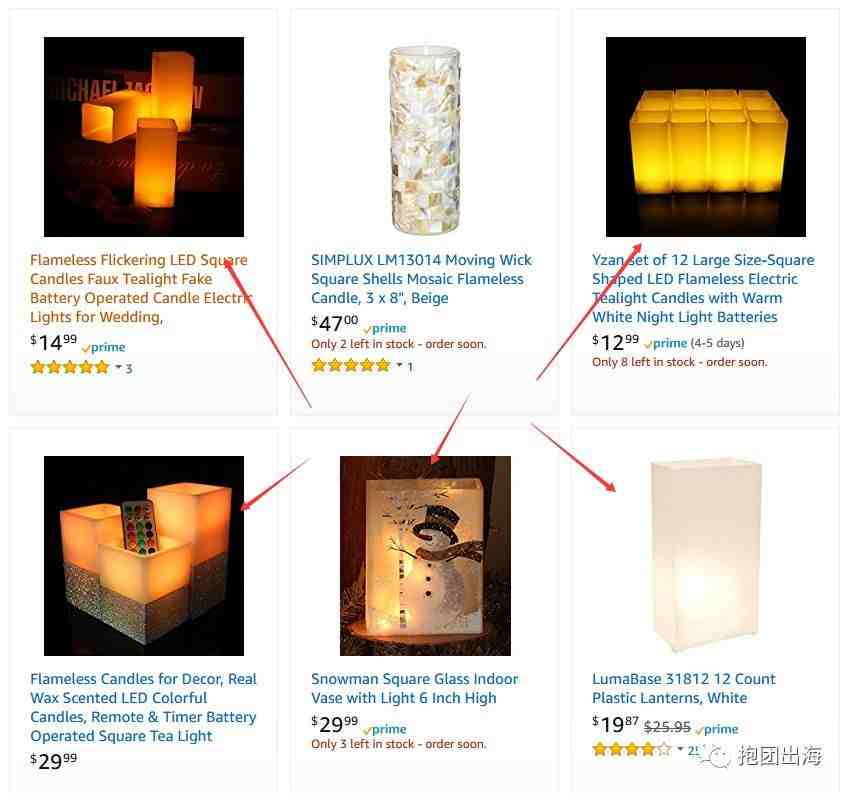This screenshot has height=793, width=849.
Task: Open the SIMPLUX mosaic candle product image
Action: coord(425,140)
